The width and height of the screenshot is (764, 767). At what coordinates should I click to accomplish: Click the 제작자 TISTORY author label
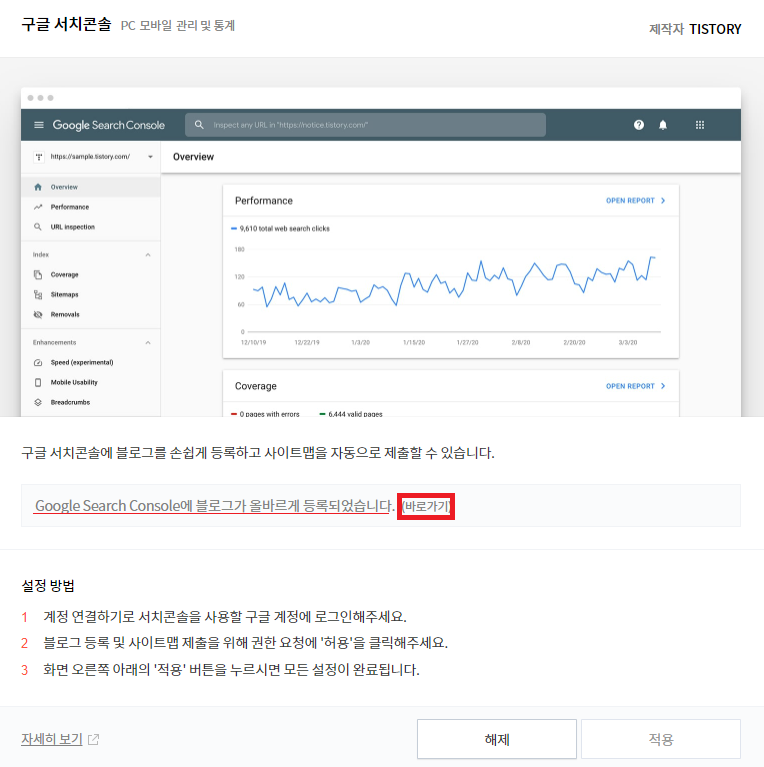point(695,29)
